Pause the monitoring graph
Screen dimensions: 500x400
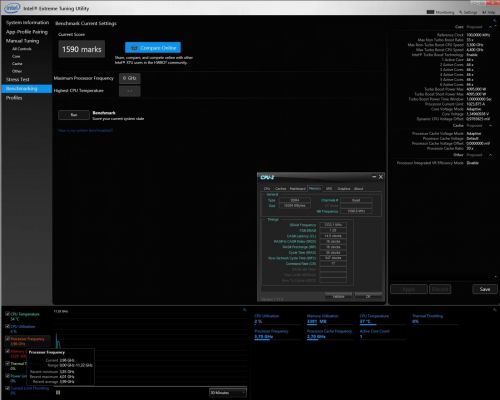pyautogui.click(x=58, y=392)
